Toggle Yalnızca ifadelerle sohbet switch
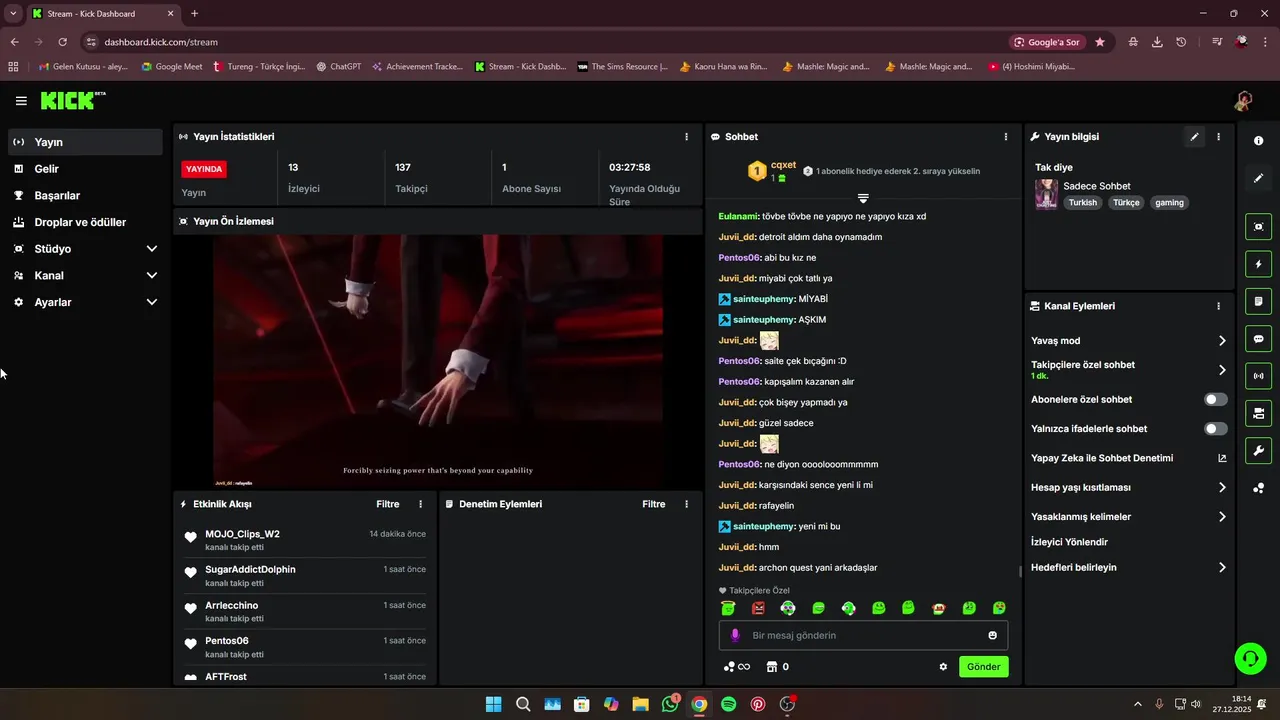The image size is (1280, 720). click(x=1216, y=429)
